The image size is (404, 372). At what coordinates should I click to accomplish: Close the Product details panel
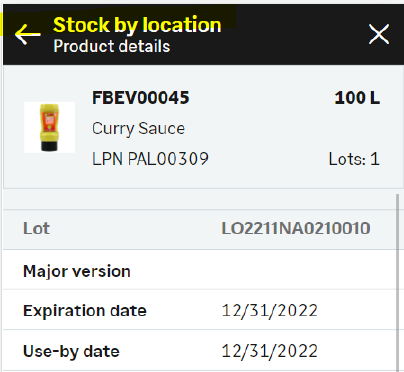point(379,34)
